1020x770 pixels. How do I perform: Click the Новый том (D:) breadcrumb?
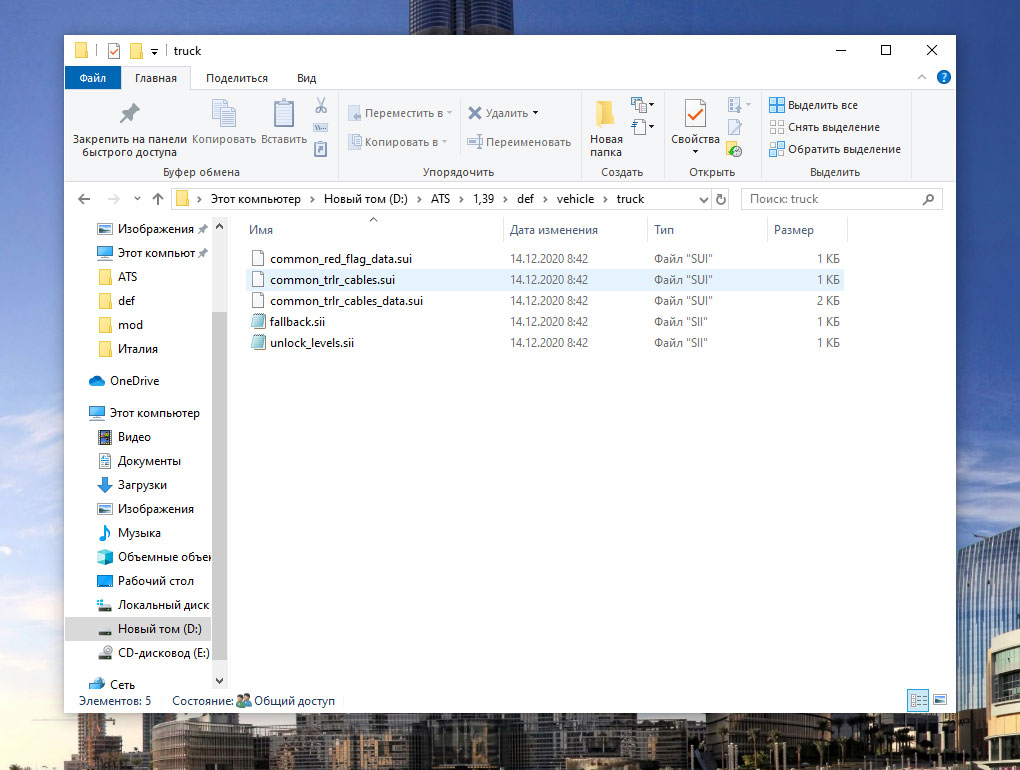point(366,199)
